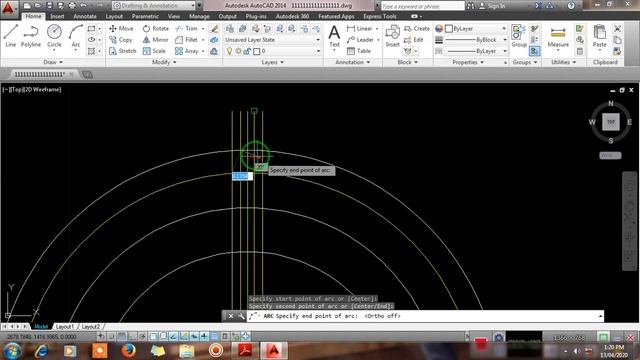Screen dimensions: 640x360
Task: Click the command line input field
Action: [424, 316]
